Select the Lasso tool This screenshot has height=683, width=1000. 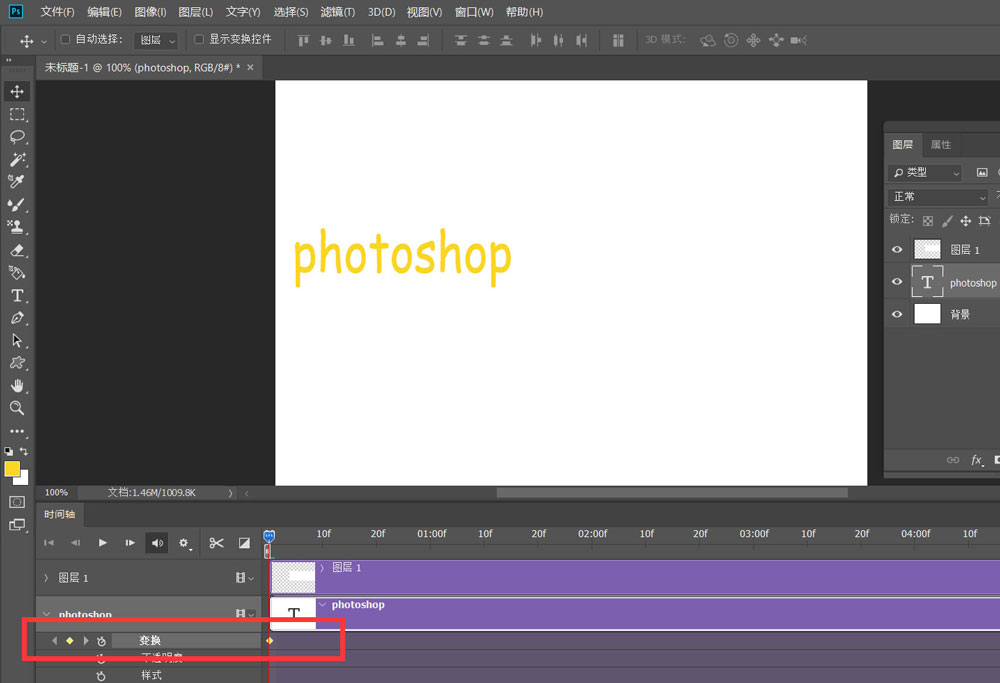[17, 137]
